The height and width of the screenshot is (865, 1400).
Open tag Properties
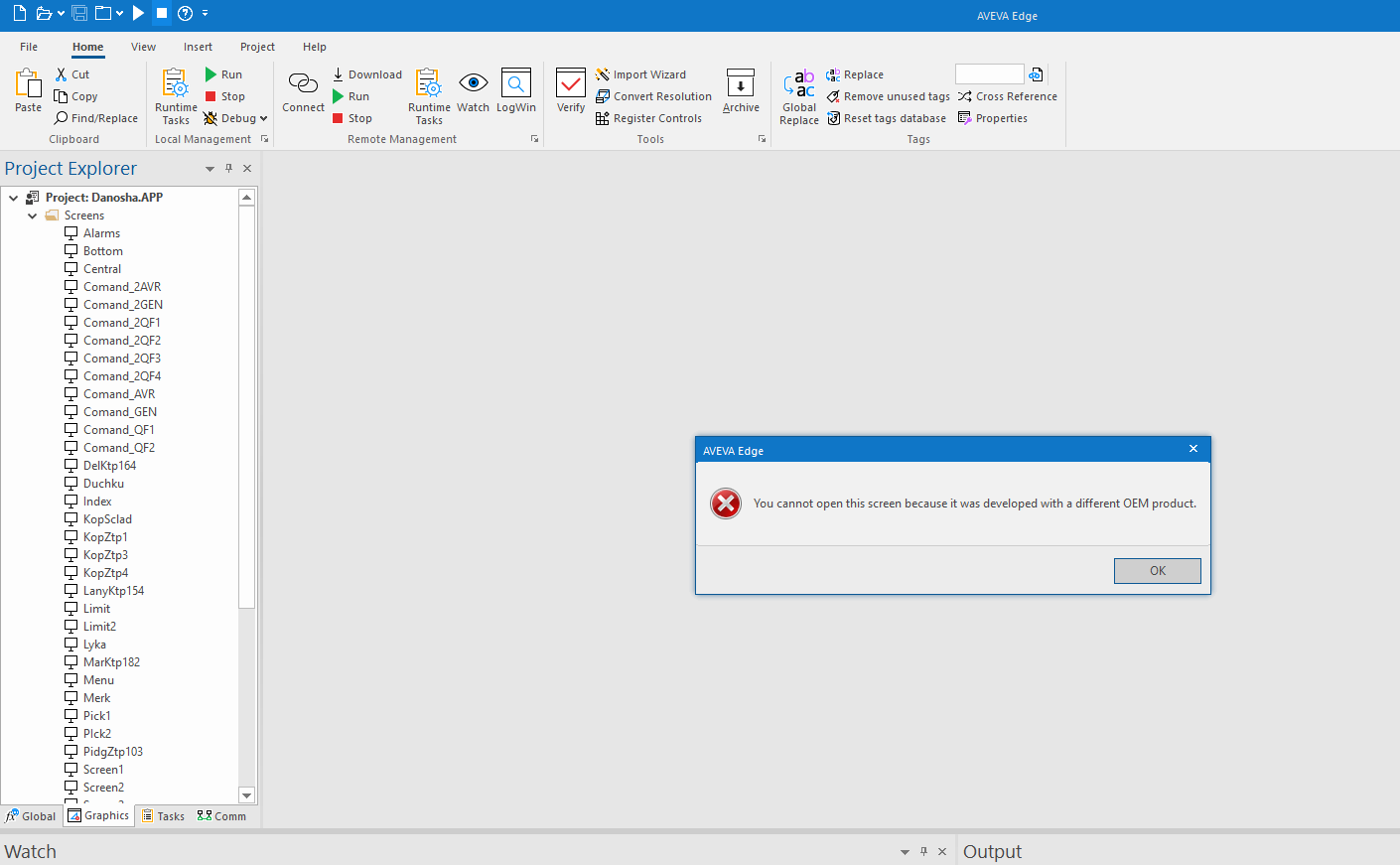[993, 118]
